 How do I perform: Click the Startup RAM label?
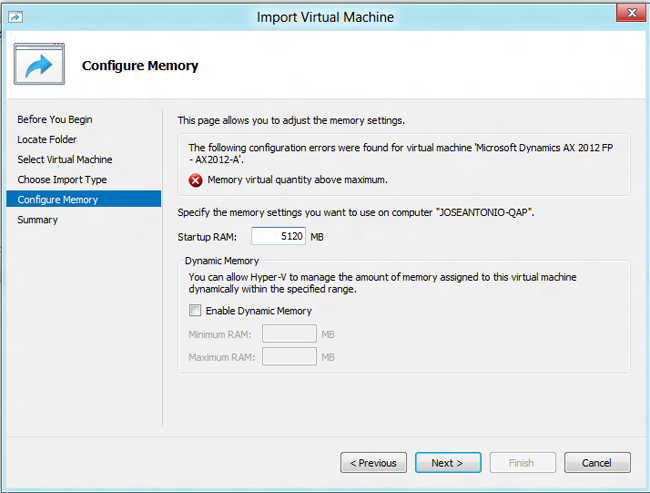point(207,237)
